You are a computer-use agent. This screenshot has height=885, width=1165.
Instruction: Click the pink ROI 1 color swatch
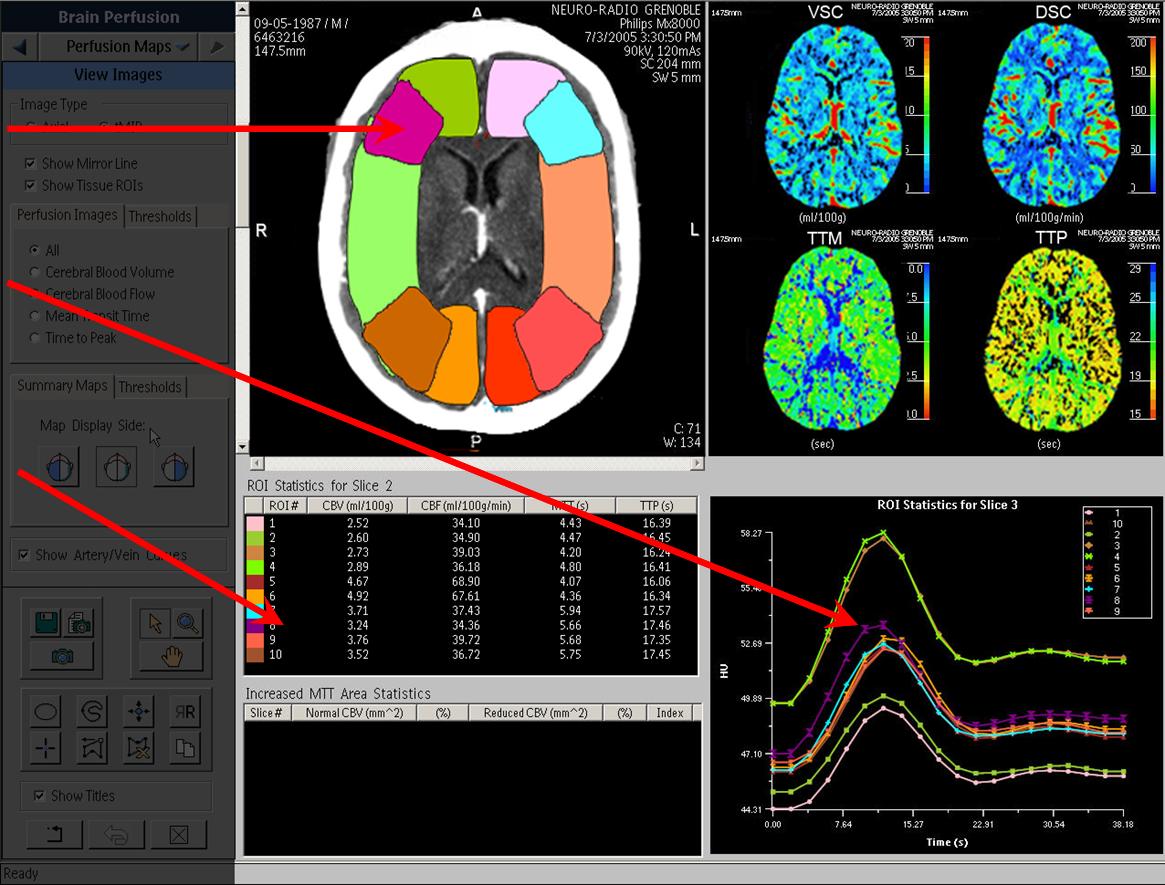tap(254, 523)
